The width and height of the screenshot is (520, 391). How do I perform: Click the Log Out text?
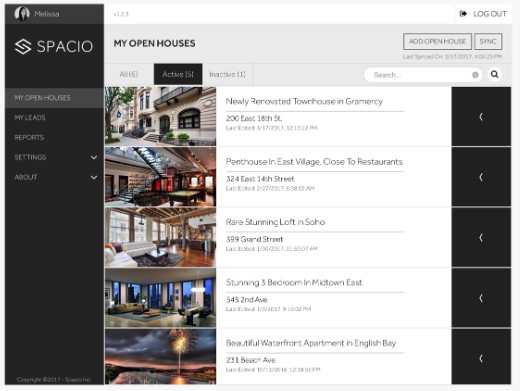coord(490,14)
